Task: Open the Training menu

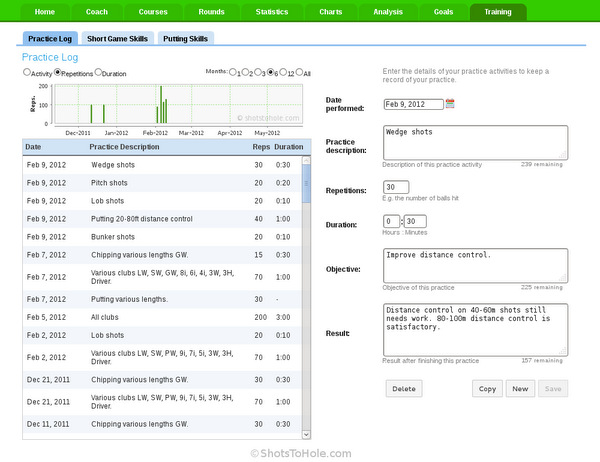Action: [x=498, y=12]
